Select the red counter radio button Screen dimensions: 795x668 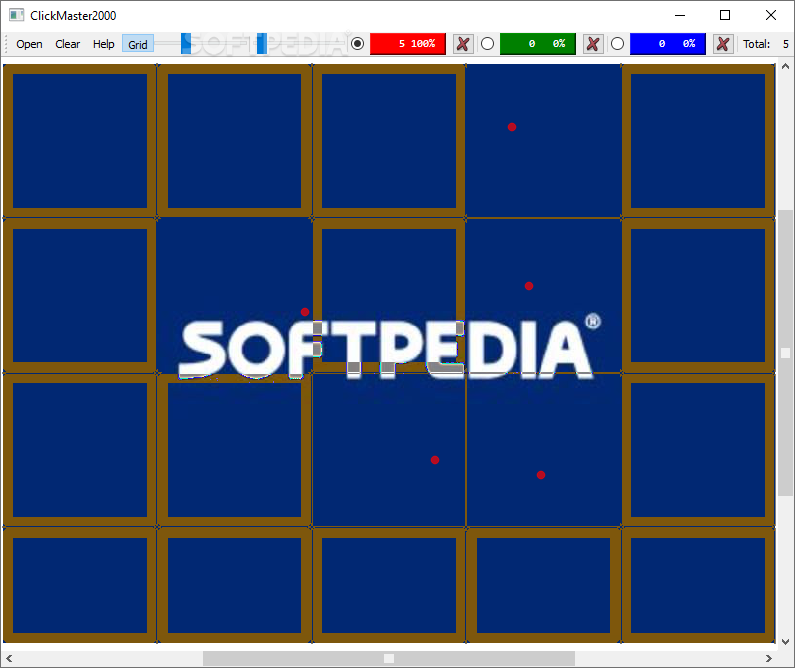357,44
